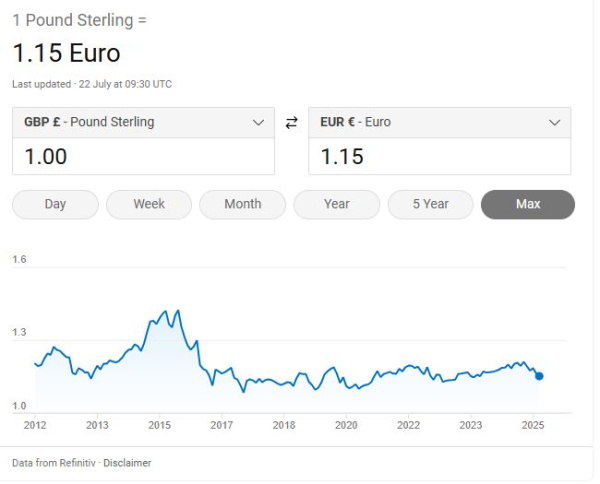
Task: Open the Disclaimer link
Action: coord(127,463)
